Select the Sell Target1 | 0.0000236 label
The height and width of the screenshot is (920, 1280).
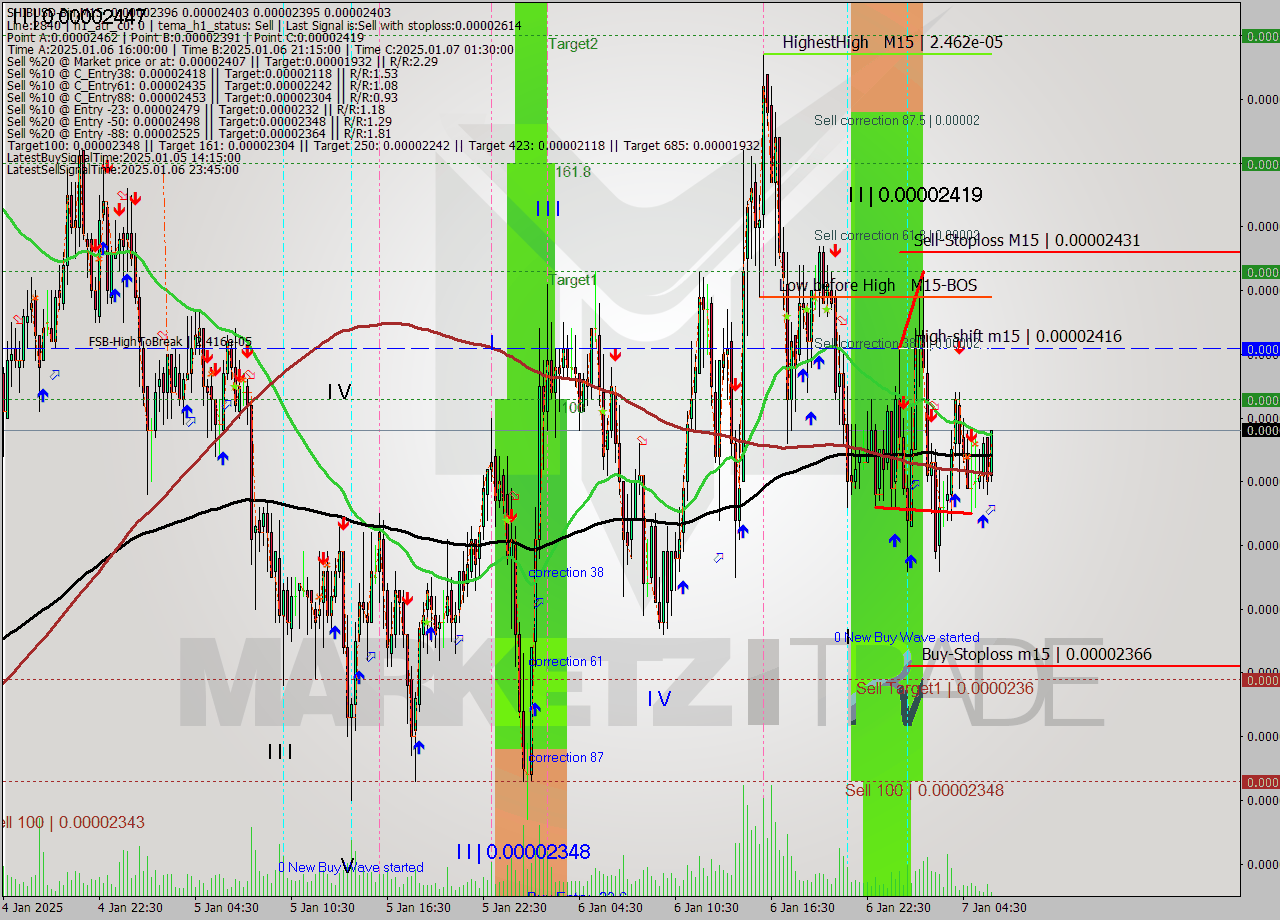pyautogui.click(x=945, y=688)
